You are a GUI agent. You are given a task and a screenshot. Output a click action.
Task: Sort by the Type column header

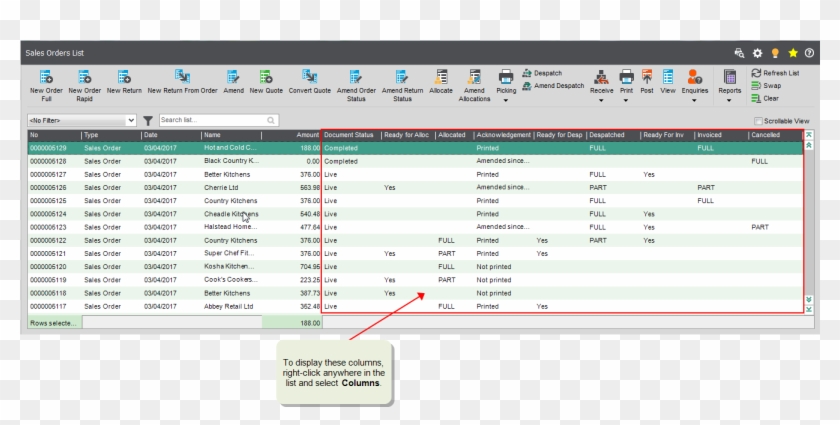(x=111, y=135)
